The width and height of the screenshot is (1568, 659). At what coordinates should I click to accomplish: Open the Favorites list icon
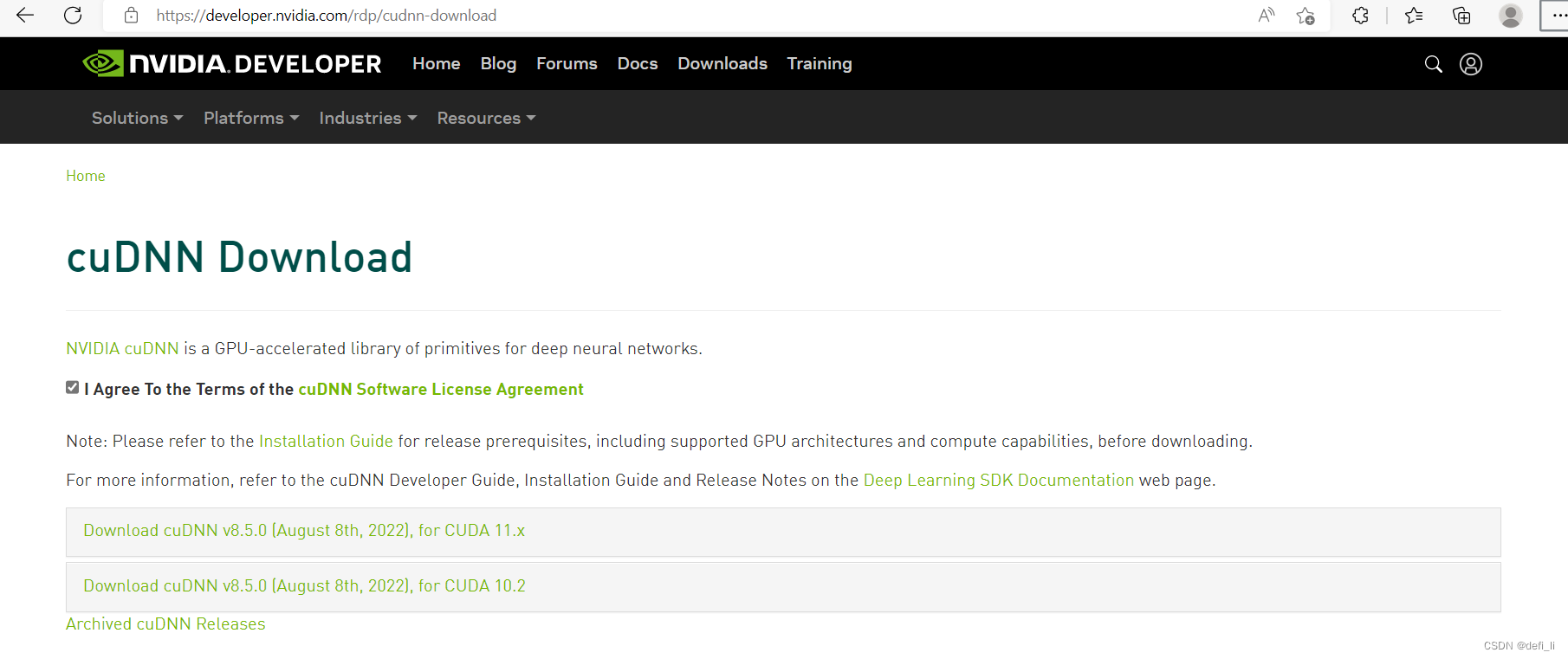tap(1414, 15)
